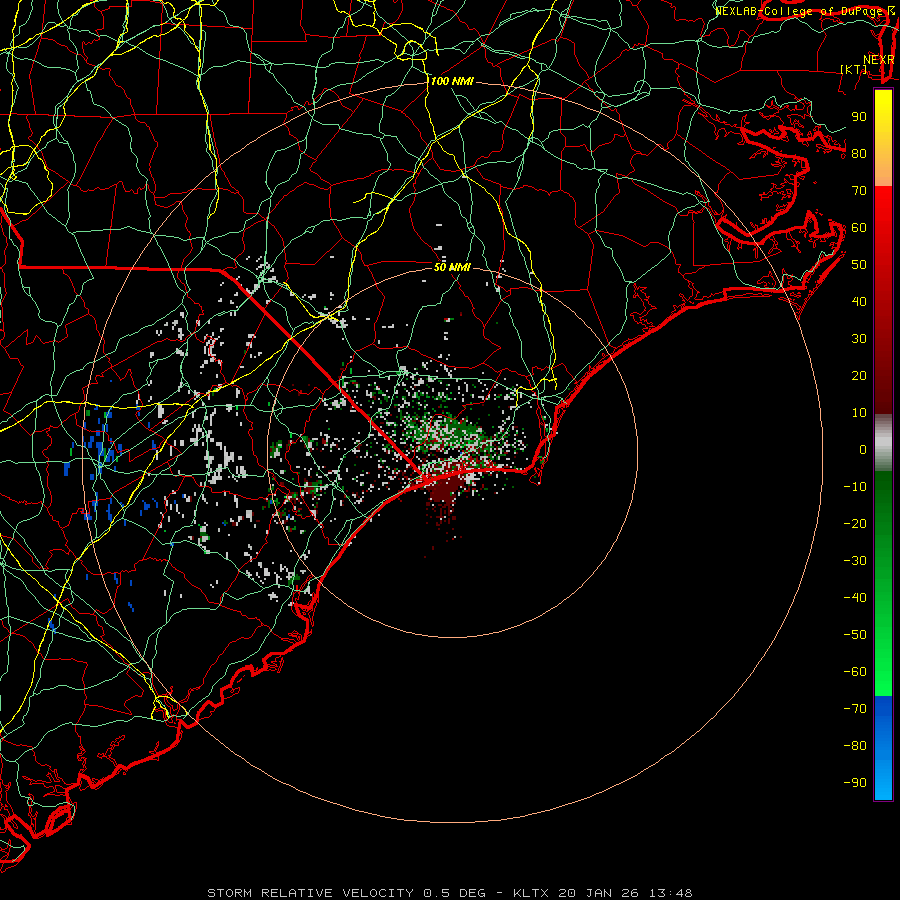Image resolution: width=900 pixels, height=900 pixels.
Task: Click the -50 value on the velocity scale
Action: (x=855, y=635)
